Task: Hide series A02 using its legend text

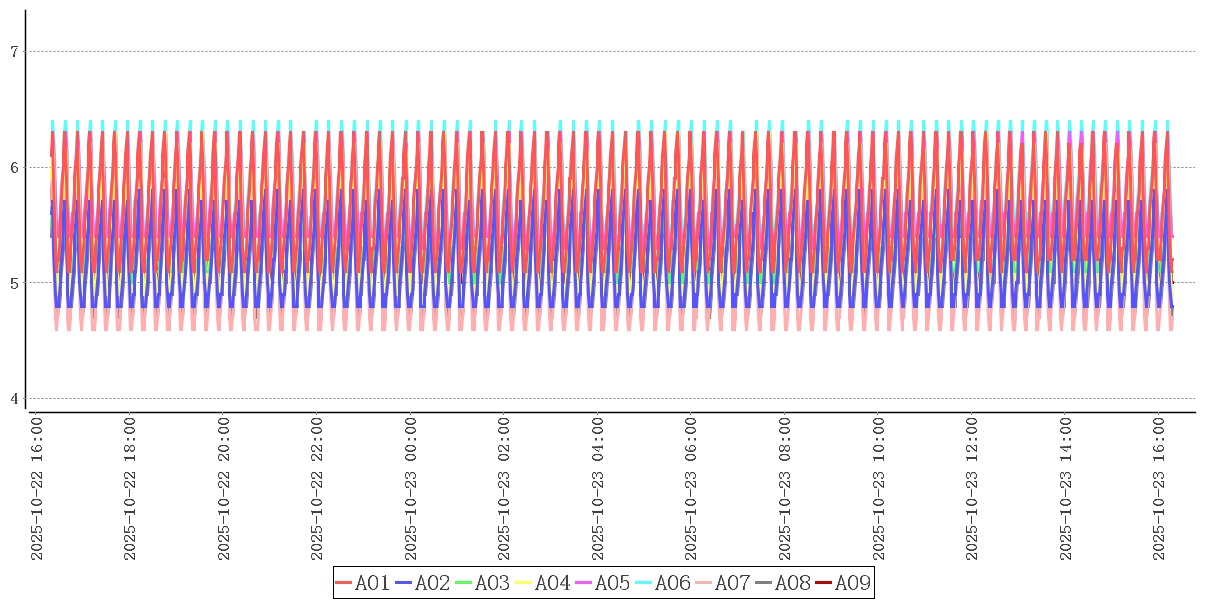Action: 432,583
